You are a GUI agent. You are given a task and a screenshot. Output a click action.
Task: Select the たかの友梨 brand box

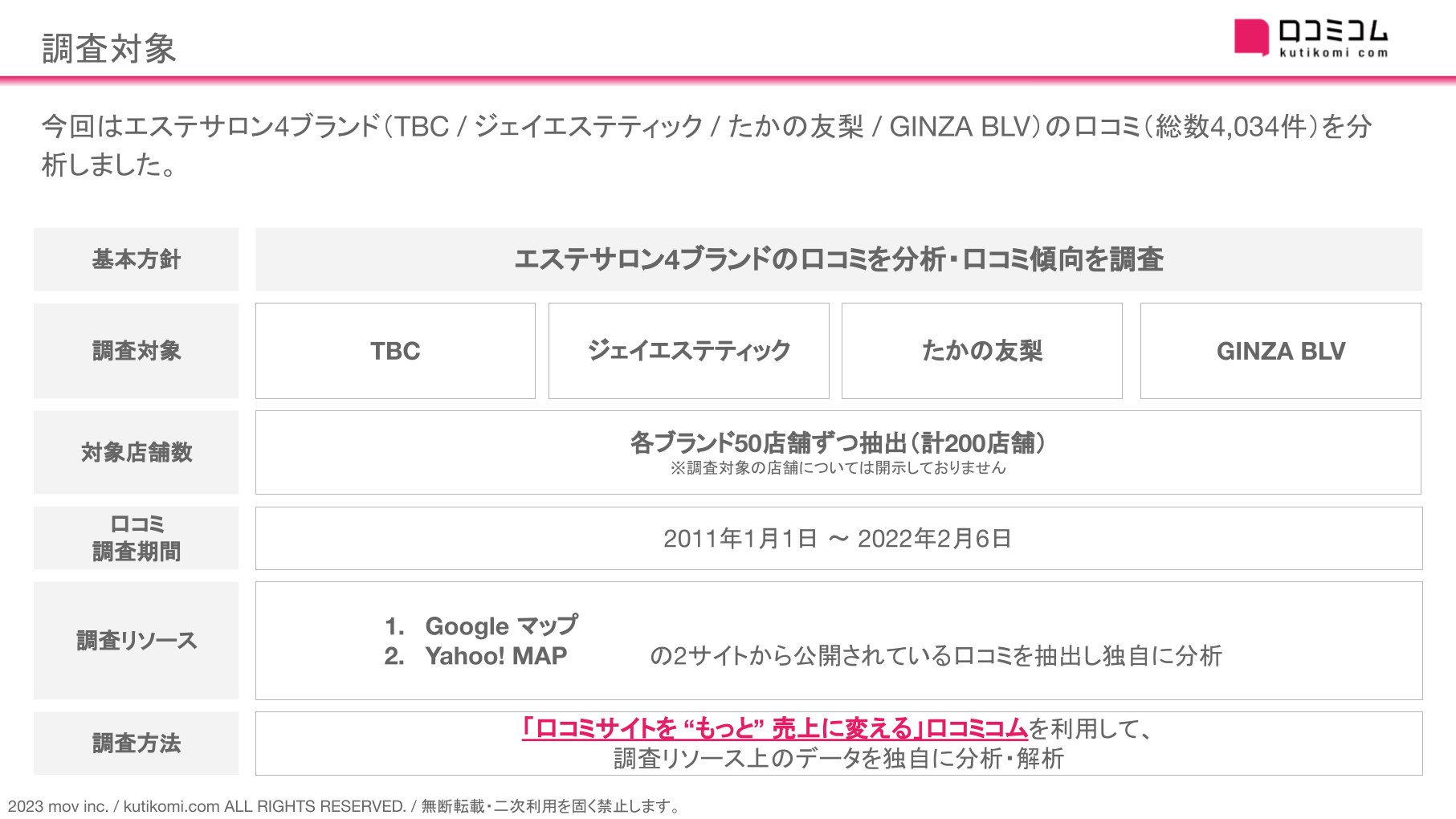tap(982, 351)
